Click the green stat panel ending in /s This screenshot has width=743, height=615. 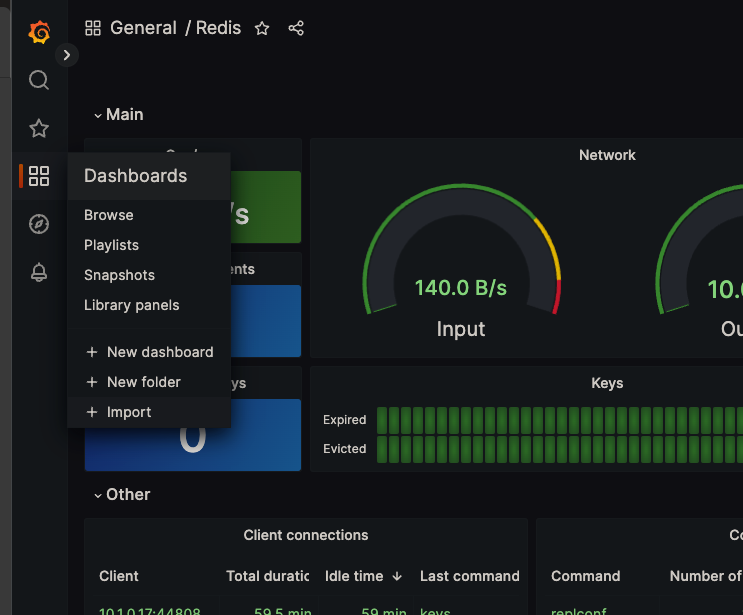[266, 207]
